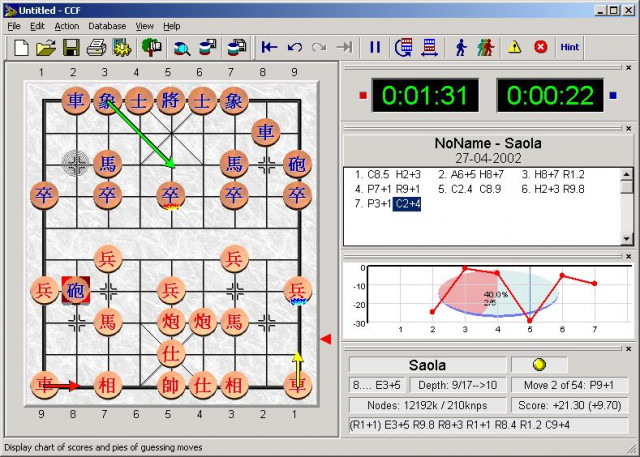Open the board settings gear icon

pyautogui.click(x=122, y=47)
